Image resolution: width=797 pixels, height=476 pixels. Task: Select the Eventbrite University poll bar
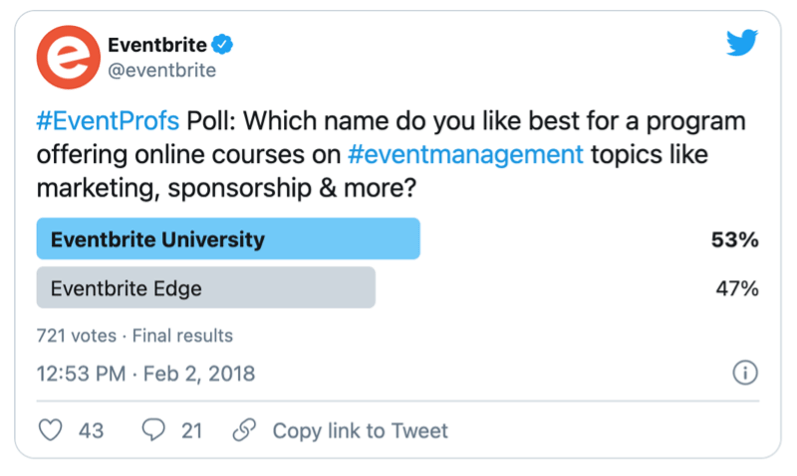[228, 240]
